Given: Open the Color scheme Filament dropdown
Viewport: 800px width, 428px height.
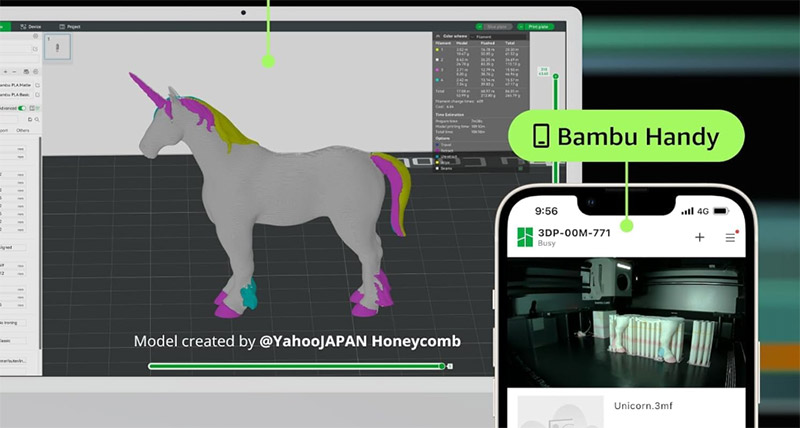Looking at the screenshot, I should [500, 36].
